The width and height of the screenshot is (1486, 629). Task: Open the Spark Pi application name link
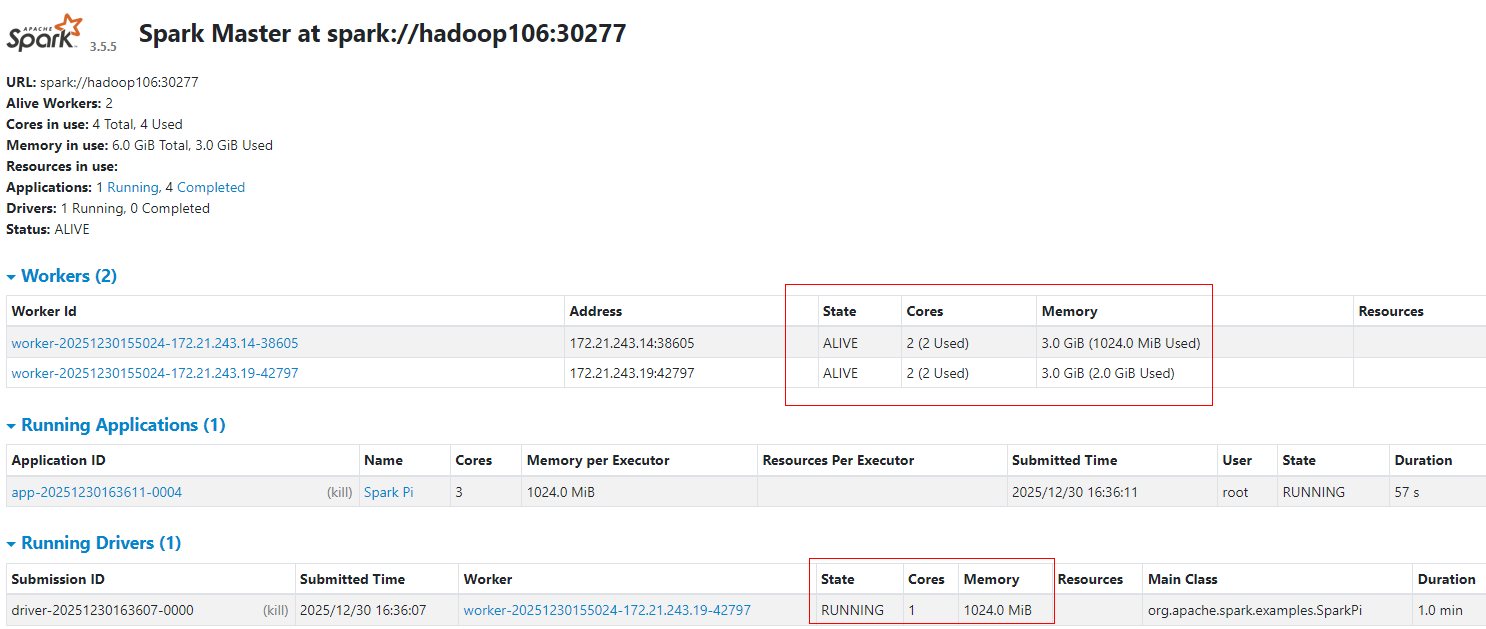pyautogui.click(x=389, y=492)
